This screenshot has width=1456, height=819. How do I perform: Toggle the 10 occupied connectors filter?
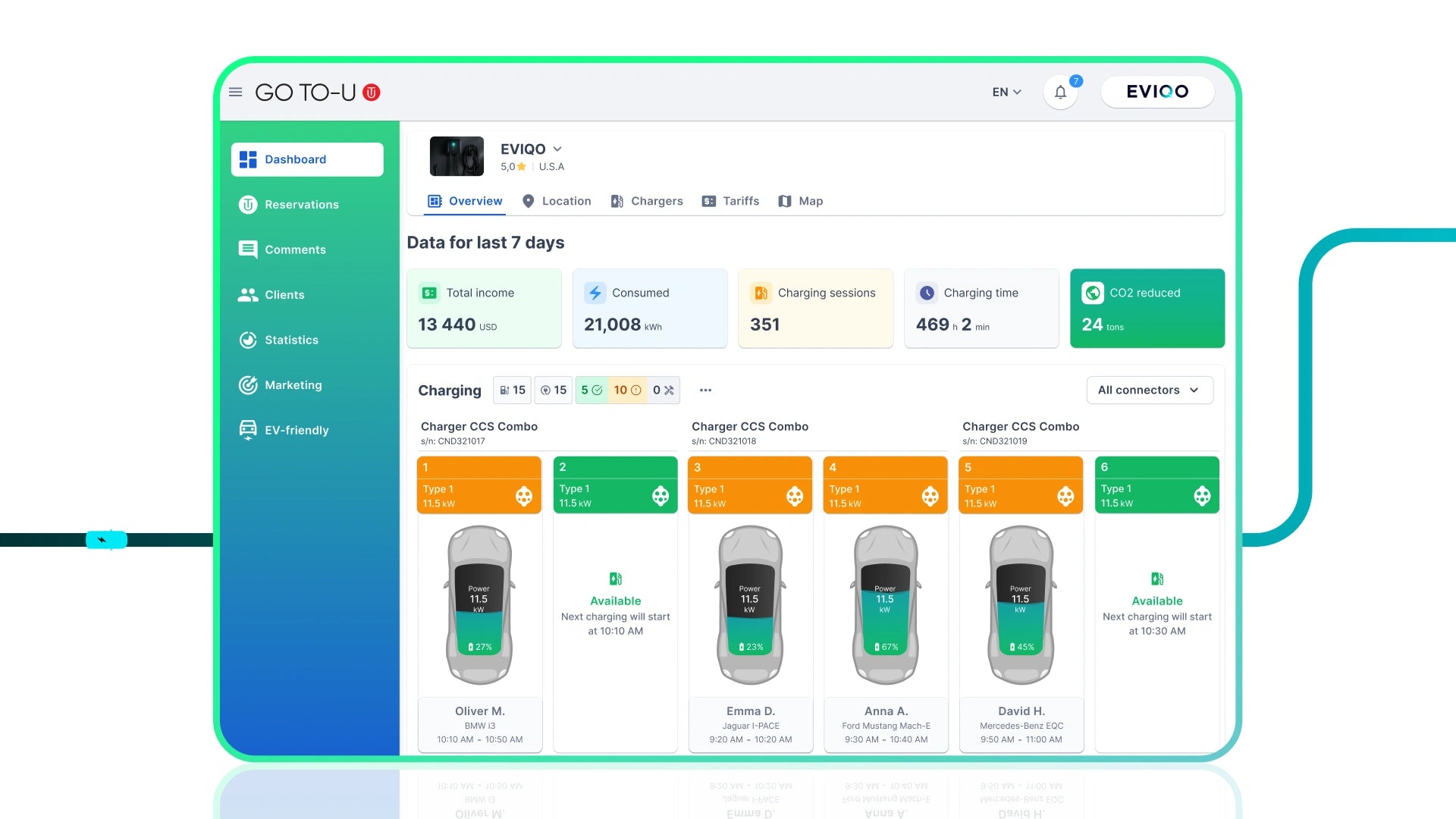(x=627, y=390)
